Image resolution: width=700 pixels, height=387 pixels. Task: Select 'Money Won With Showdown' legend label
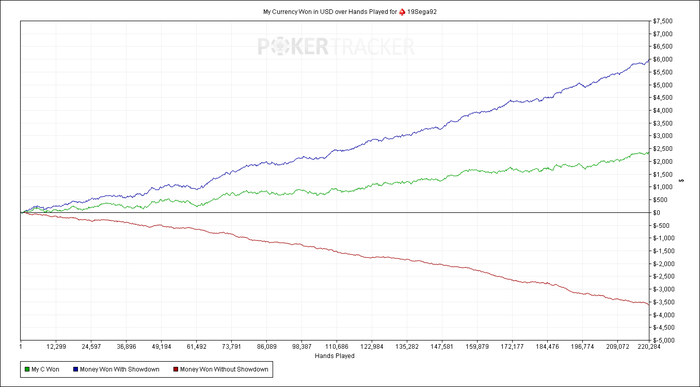click(119, 370)
